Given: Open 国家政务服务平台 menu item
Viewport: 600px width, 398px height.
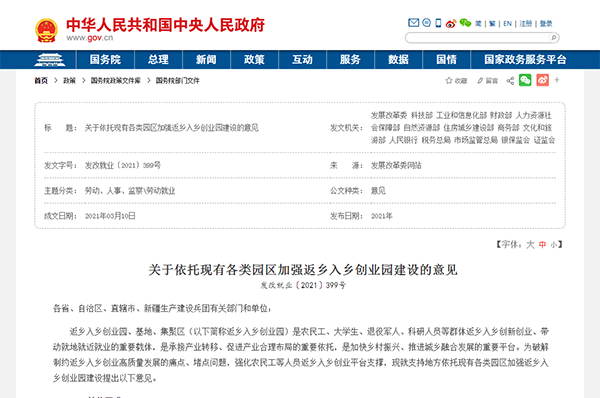Looking at the screenshot, I should (525, 60).
